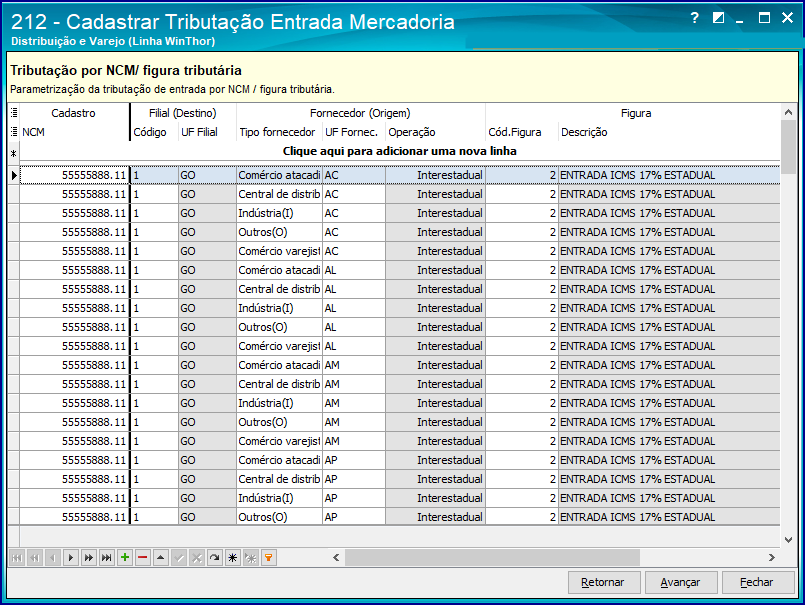Viewport: 805px width, 605px height.
Task: Sort by Operação column header
Action: click(x=435, y=132)
